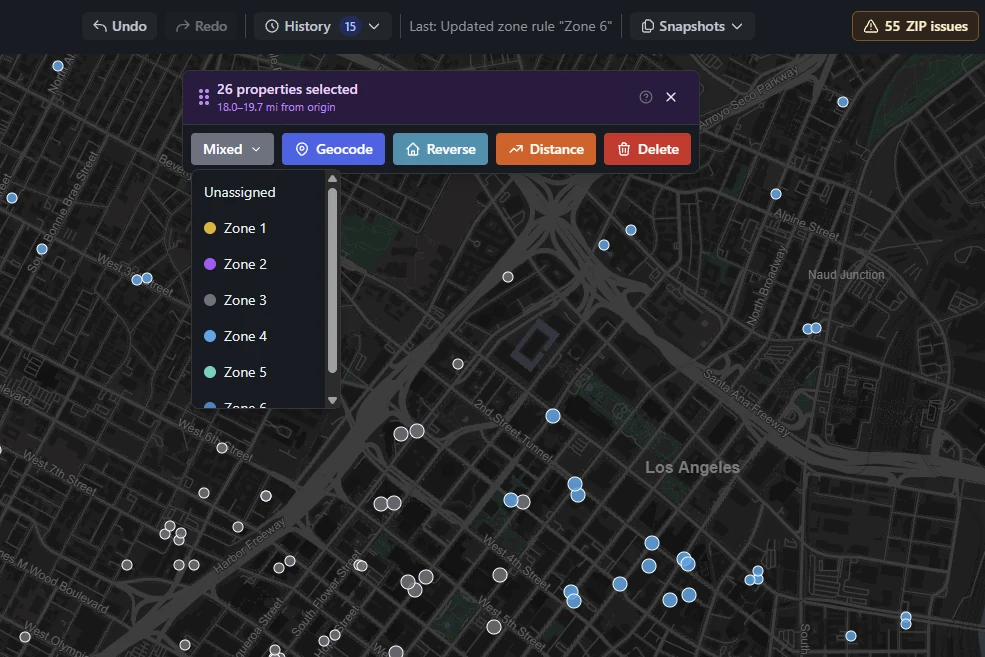Image resolution: width=985 pixels, height=657 pixels.
Task: Click last action text Updated zone rule
Action: point(510,26)
